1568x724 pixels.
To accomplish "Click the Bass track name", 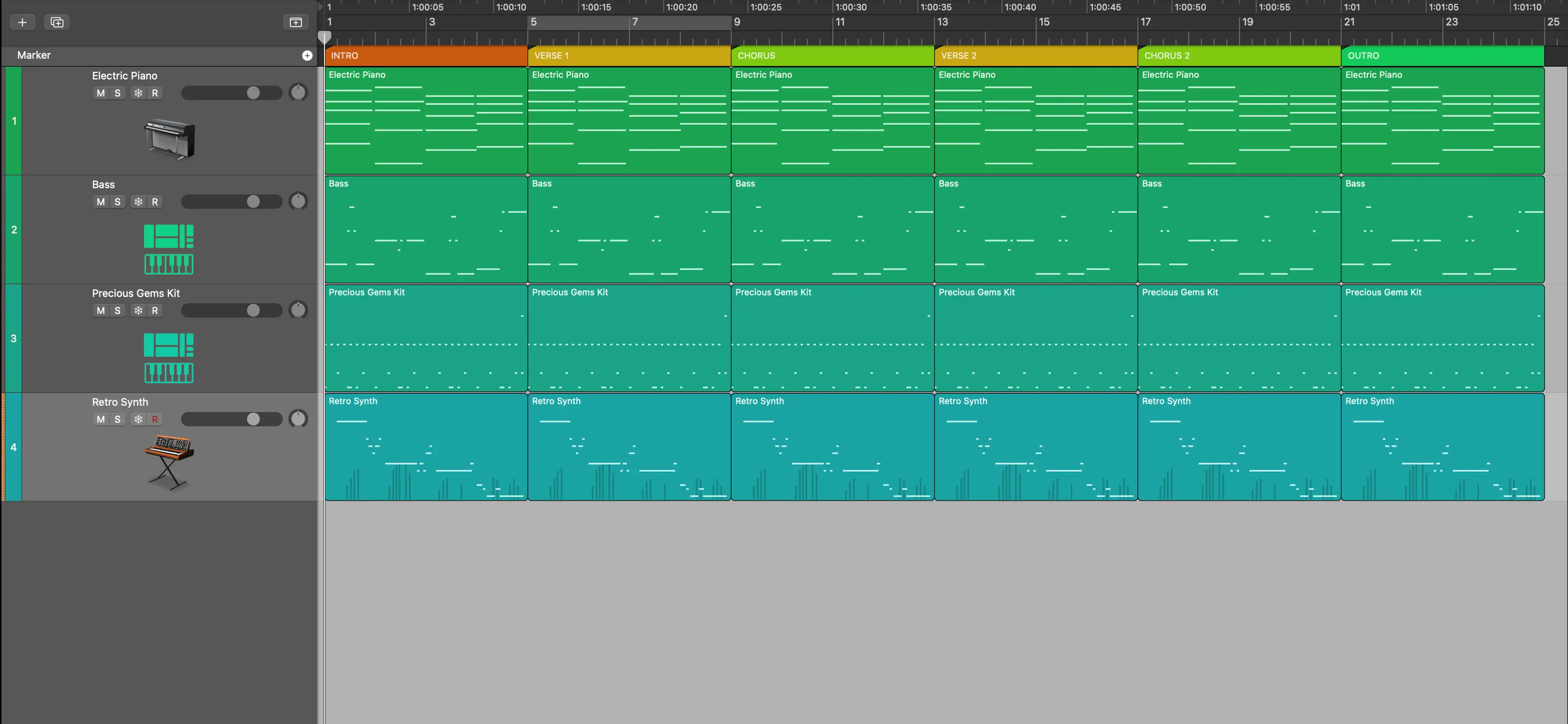I will (103, 184).
